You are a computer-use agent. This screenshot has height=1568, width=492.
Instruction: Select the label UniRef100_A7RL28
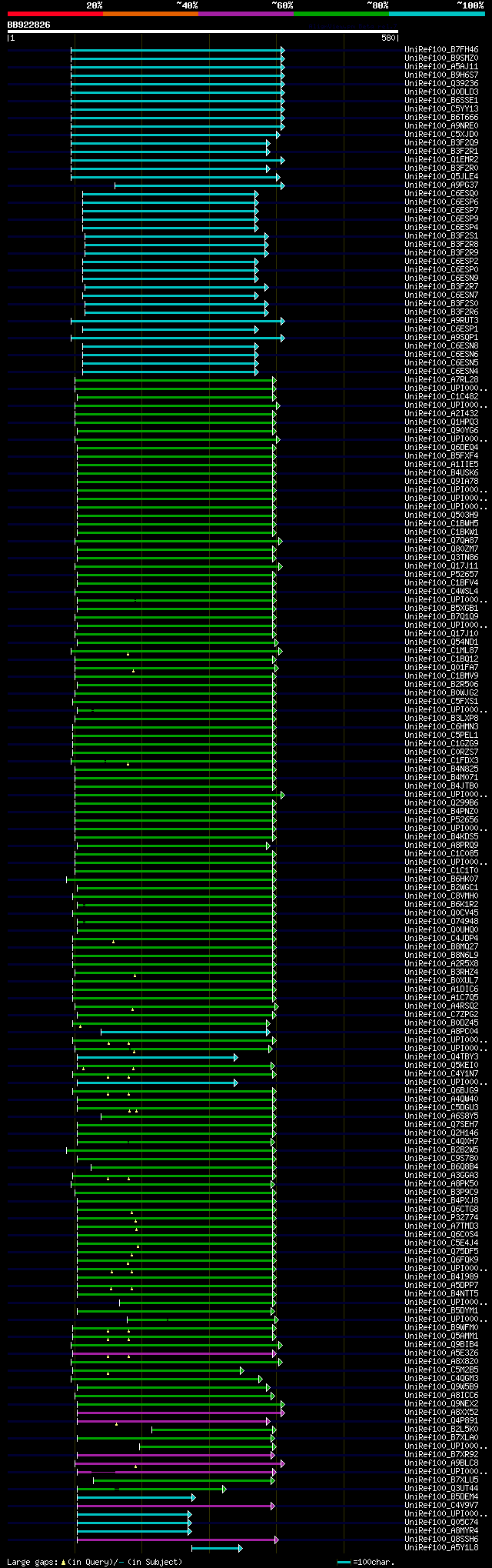click(x=441, y=380)
